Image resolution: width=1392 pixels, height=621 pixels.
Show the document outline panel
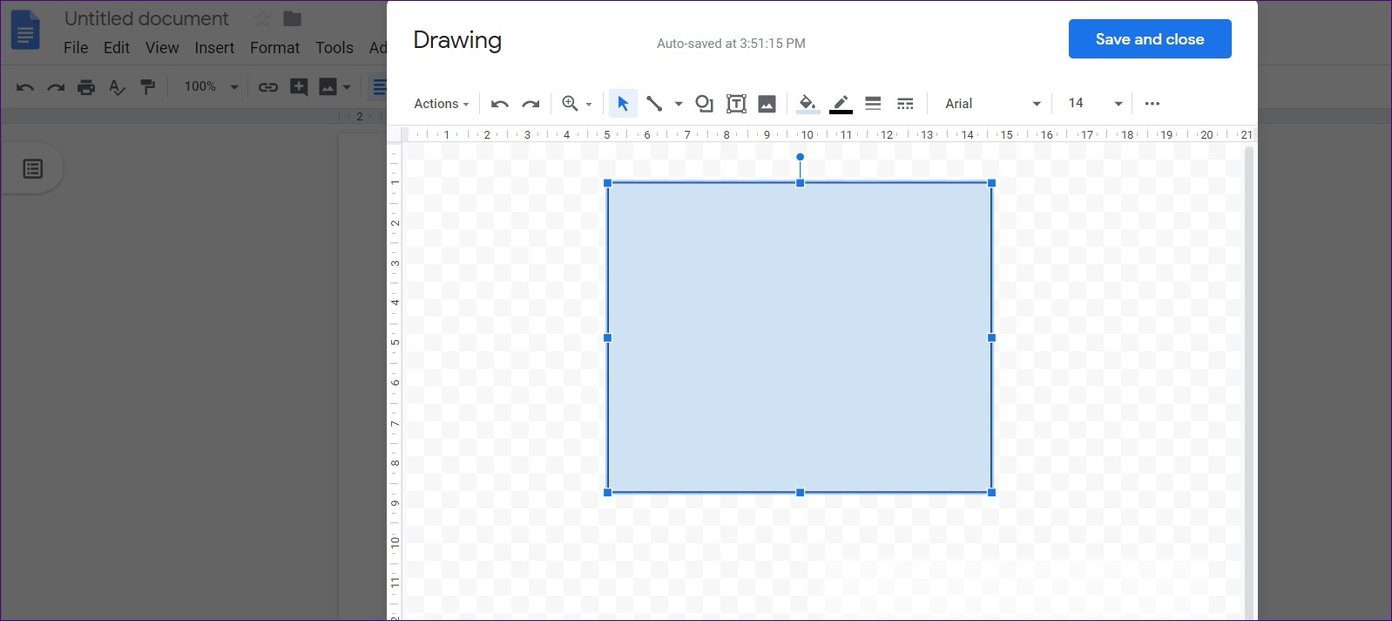pos(33,169)
